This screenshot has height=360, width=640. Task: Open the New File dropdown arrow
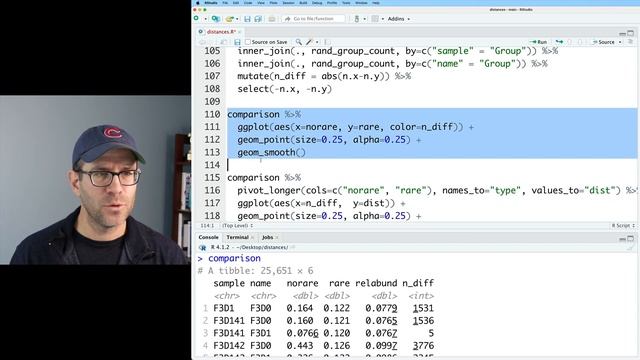tap(205, 19)
